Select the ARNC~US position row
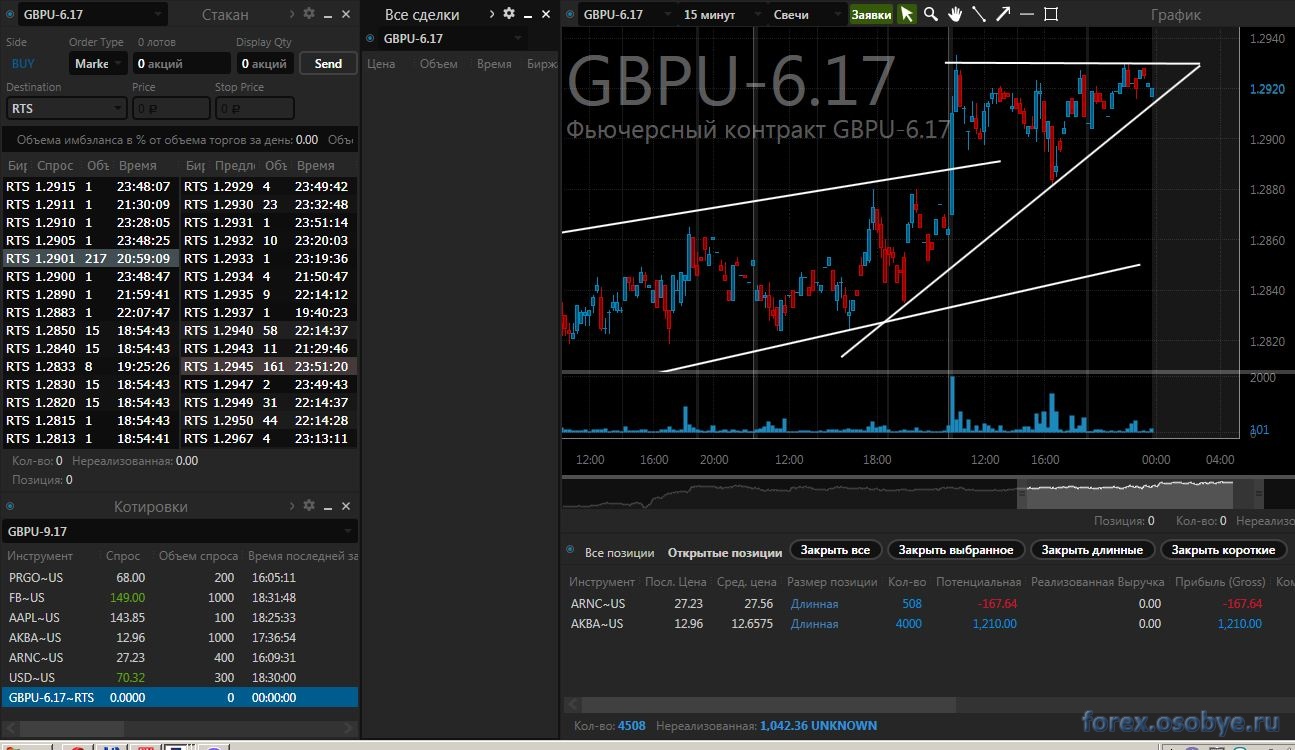This screenshot has width=1295, height=750. point(928,603)
